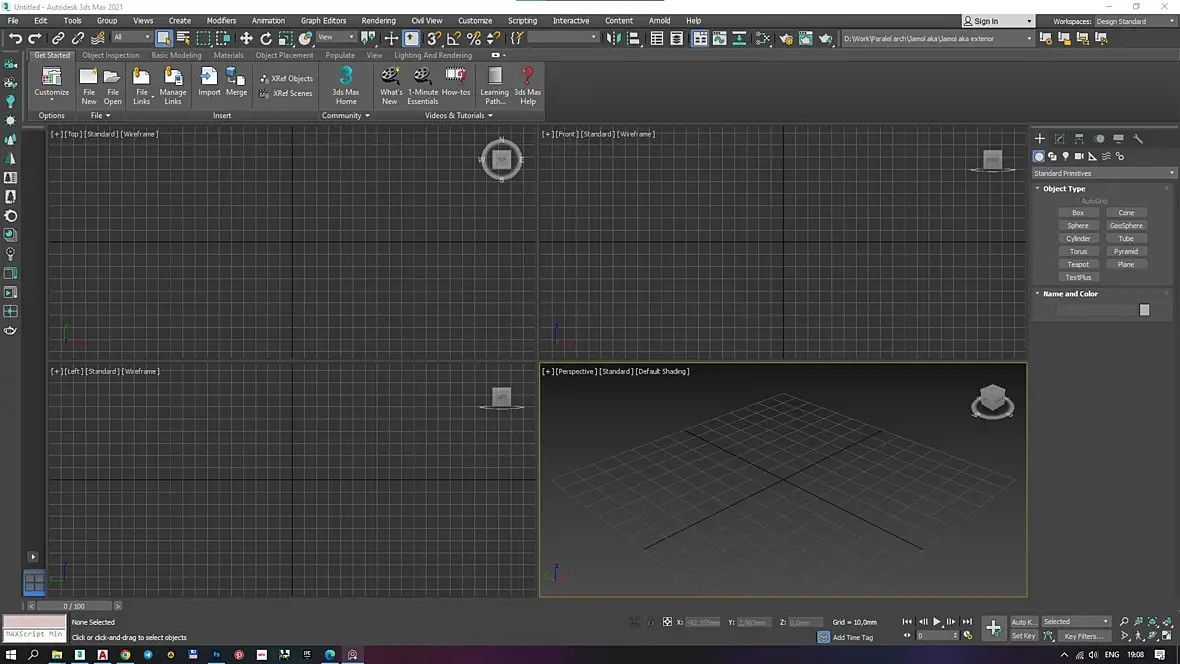Viewport: 1180px width, 664px height.
Task: Click the Key Filters button
Action: pos(1084,636)
